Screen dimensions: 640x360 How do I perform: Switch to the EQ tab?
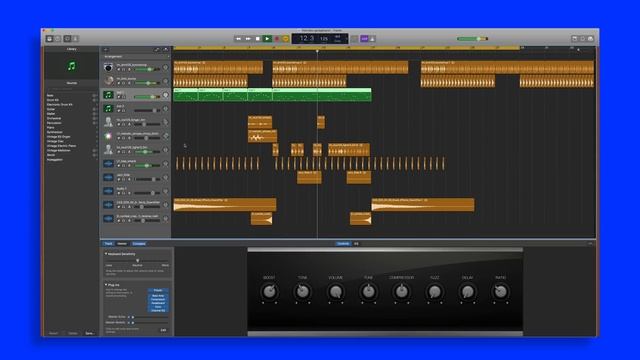pos(356,244)
